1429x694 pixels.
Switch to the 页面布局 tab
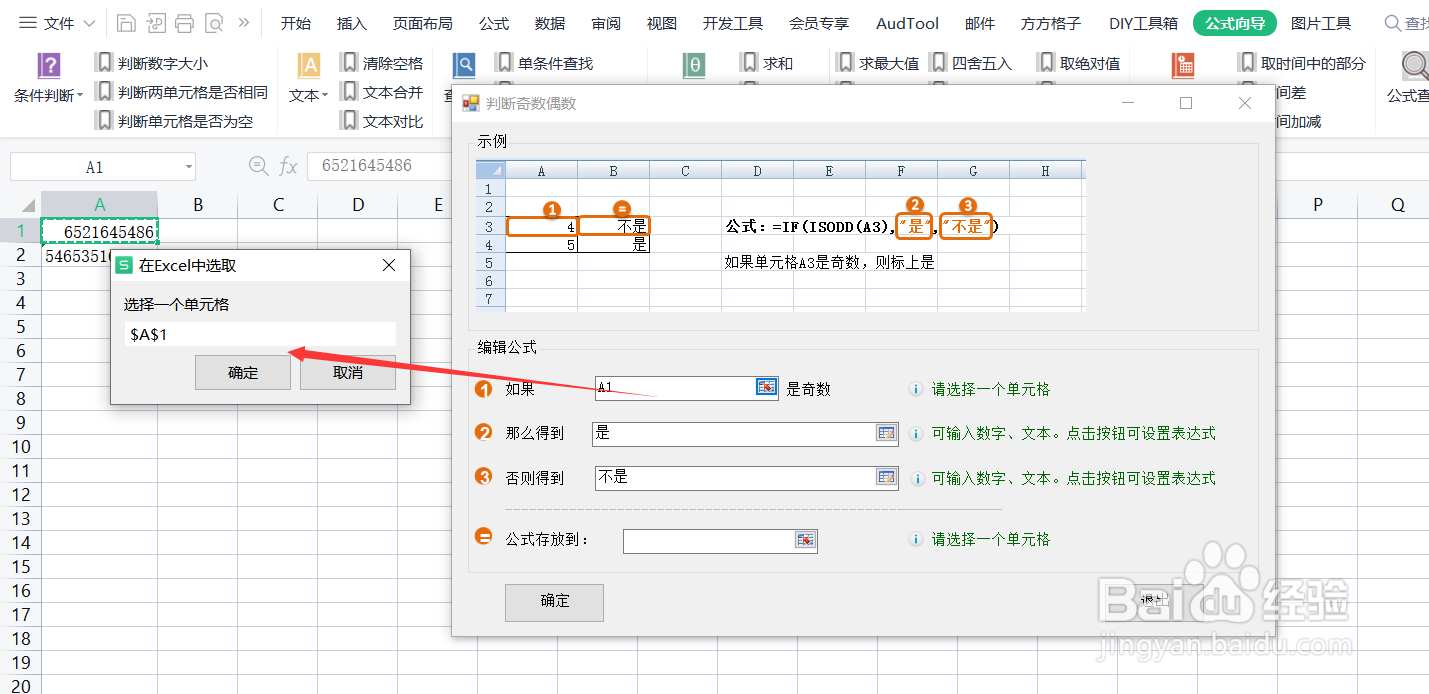(422, 23)
